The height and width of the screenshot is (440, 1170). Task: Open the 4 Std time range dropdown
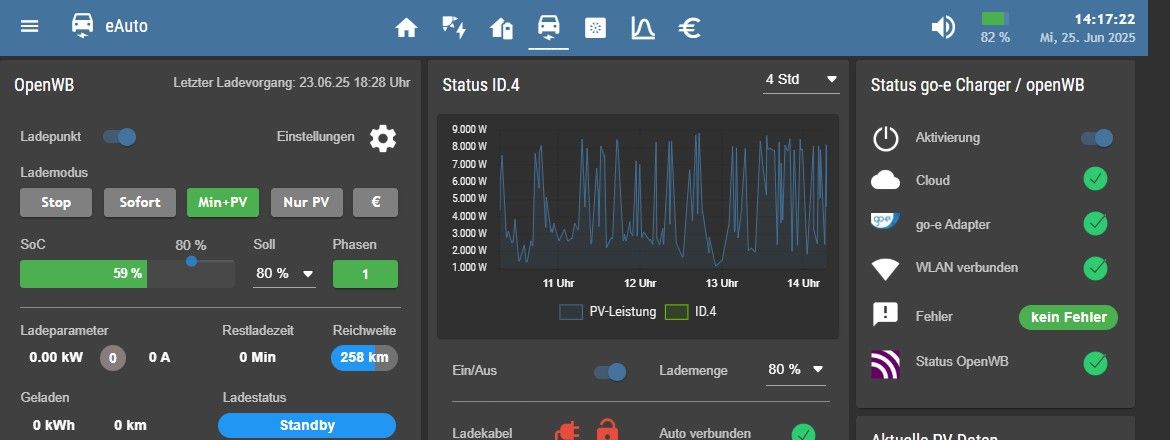pyautogui.click(x=800, y=80)
